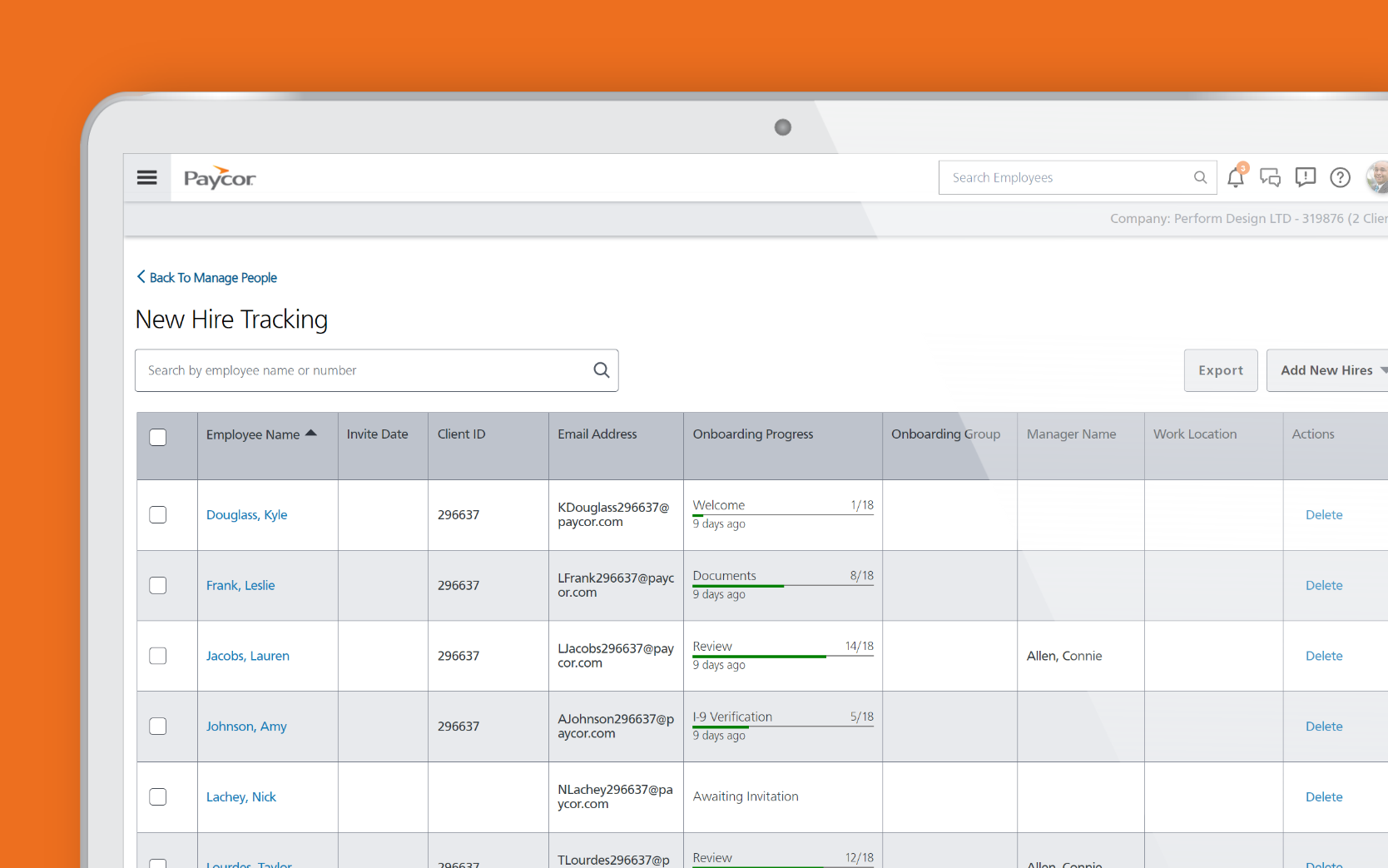Delete the Douglass, Kyle row
Viewport: 1388px width, 868px height.
pos(1324,515)
